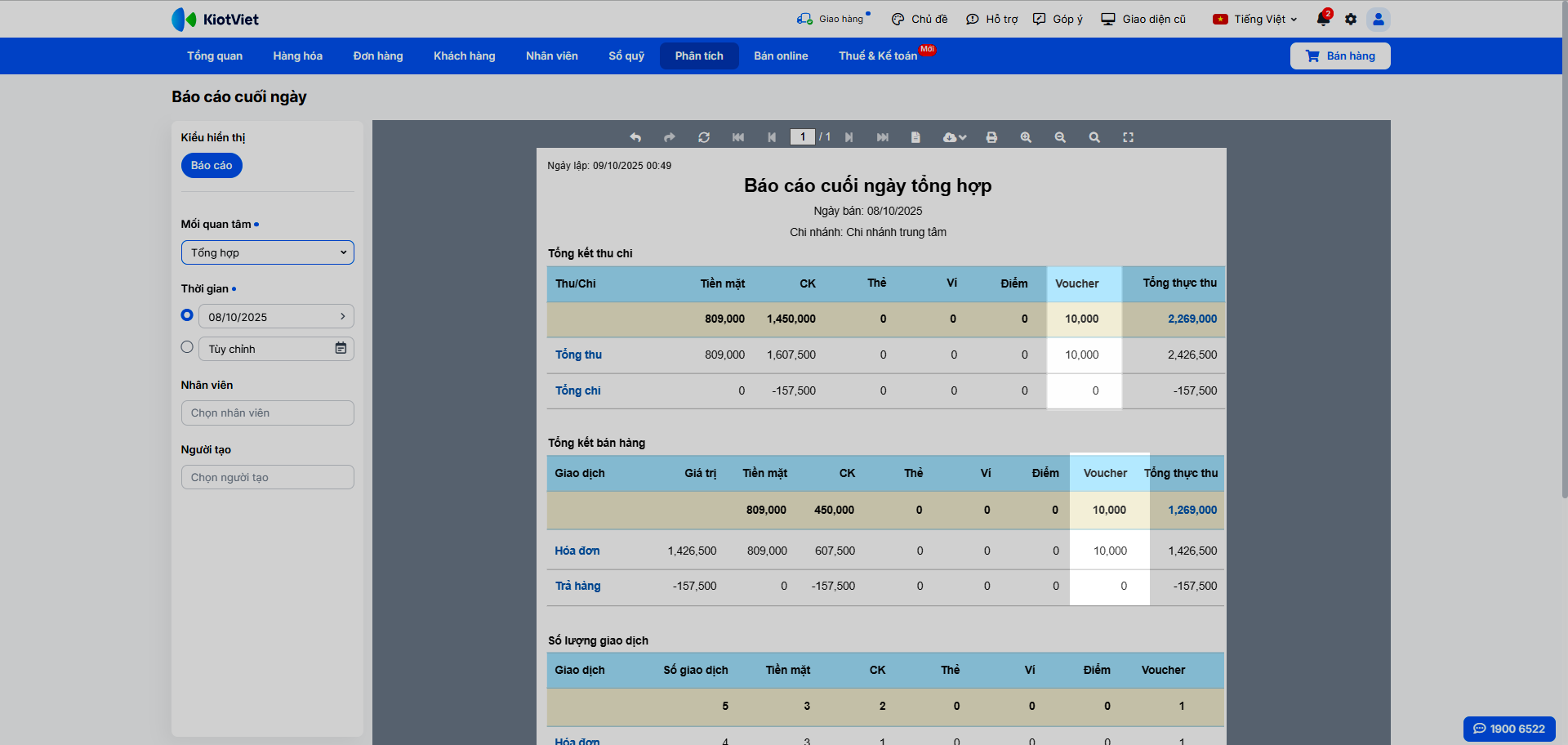Open the 1900 6522 support chat
Viewport: 1568px width, 745px height.
tap(1509, 729)
